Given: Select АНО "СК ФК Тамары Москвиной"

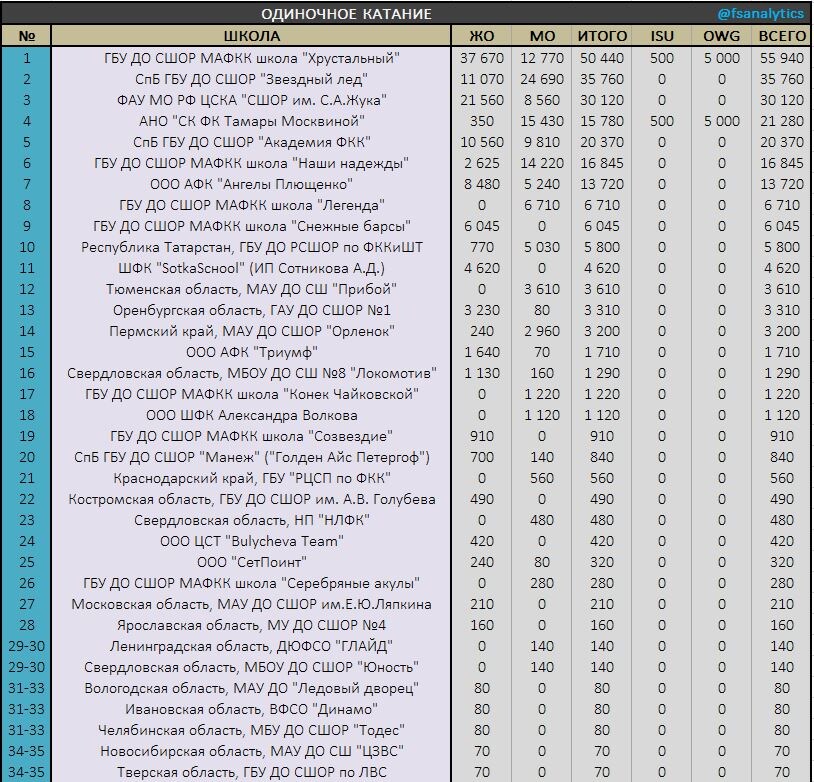Looking at the screenshot, I should pos(251,121).
